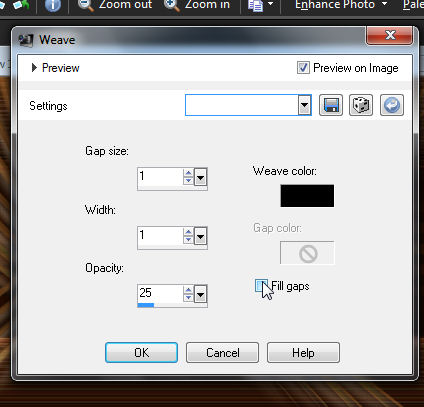Open the Opacity slider dropdown arrow
Image resolution: width=424 pixels, height=407 pixels.
click(200, 294)
